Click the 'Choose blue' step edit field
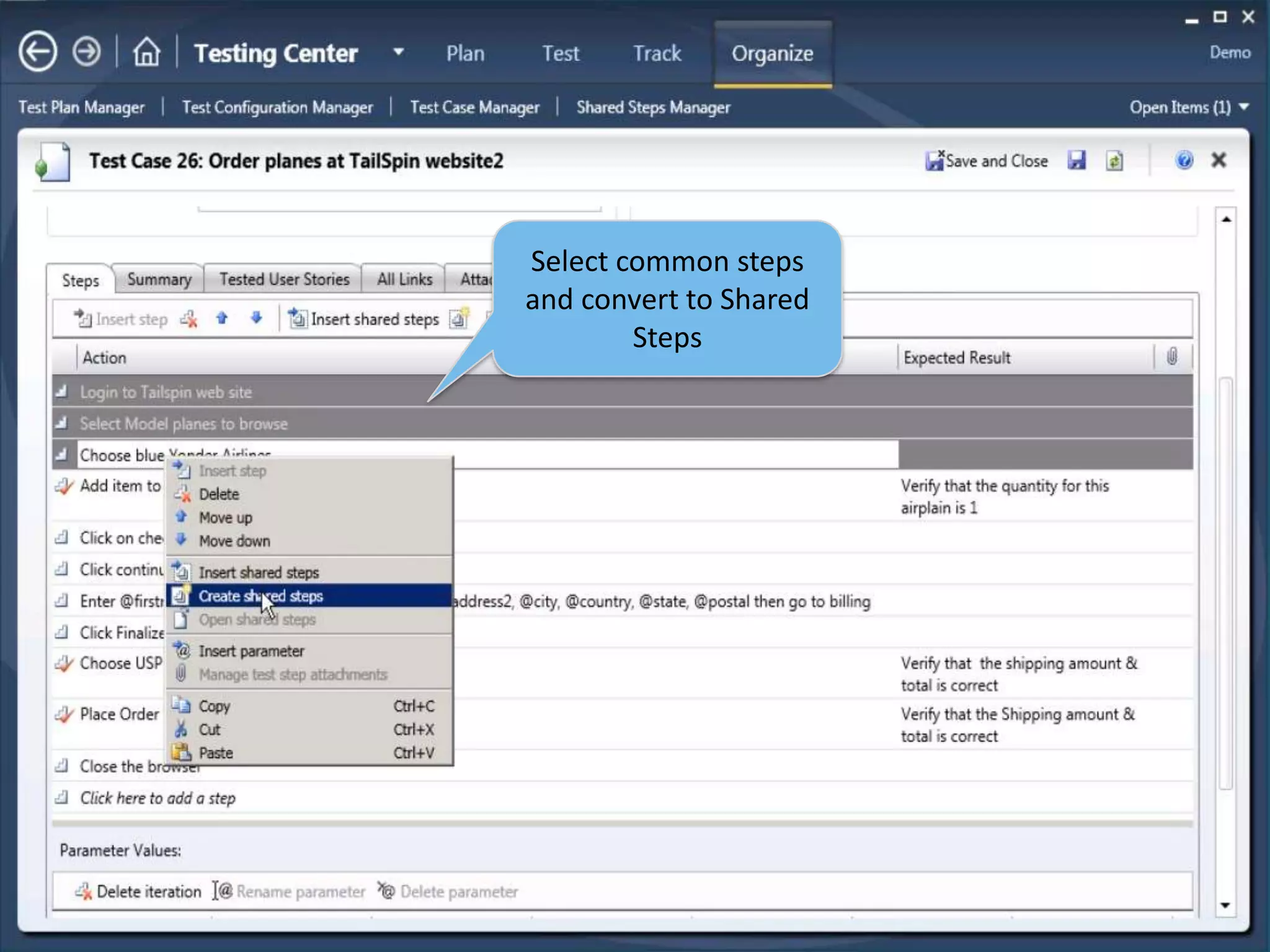Viewport: 1270px width, 952px height. pyautogui.click(x=487, y=455)
